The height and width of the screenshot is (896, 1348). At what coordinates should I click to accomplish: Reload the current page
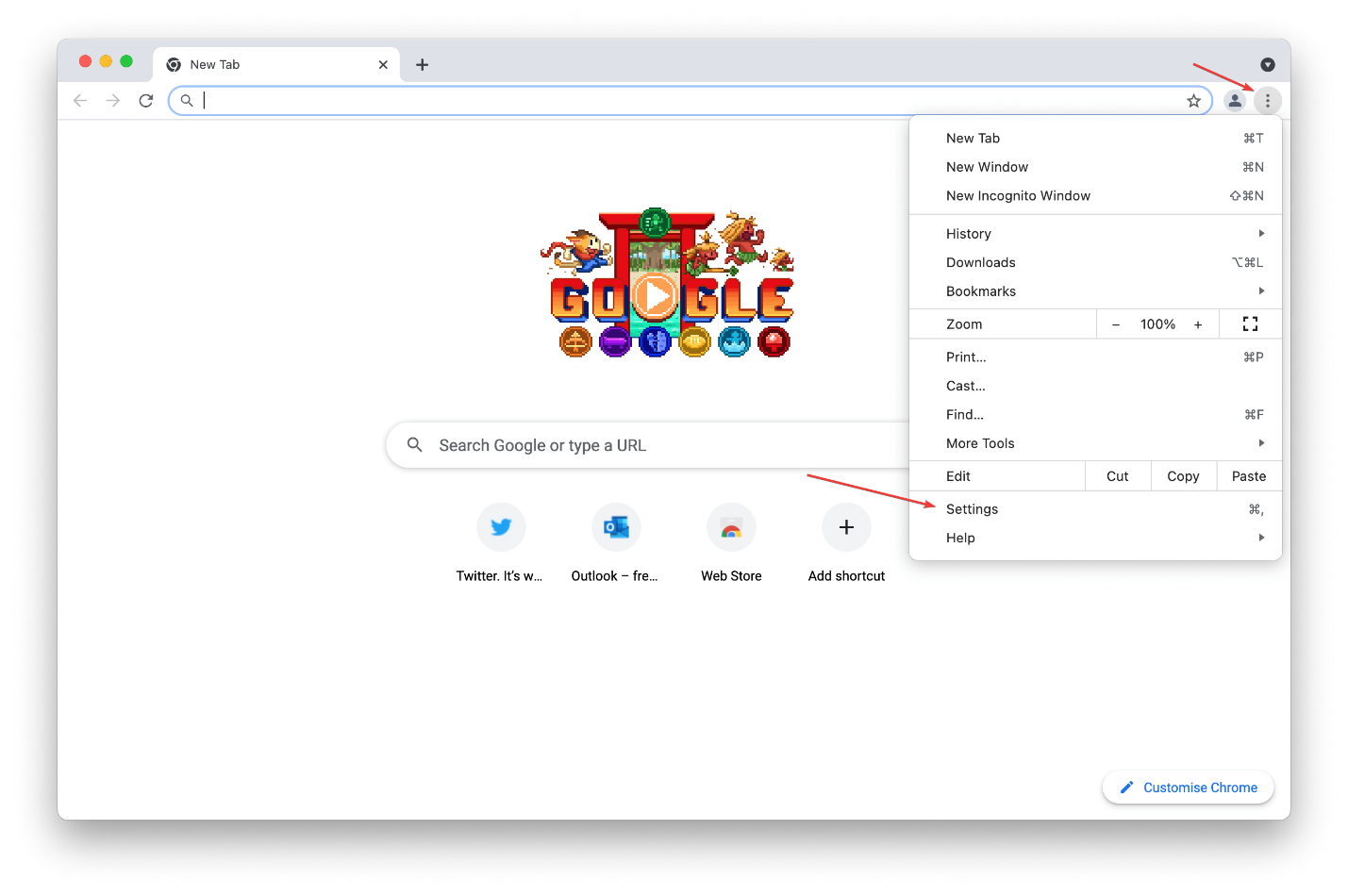pyautogui.click(x=145, y=100)
